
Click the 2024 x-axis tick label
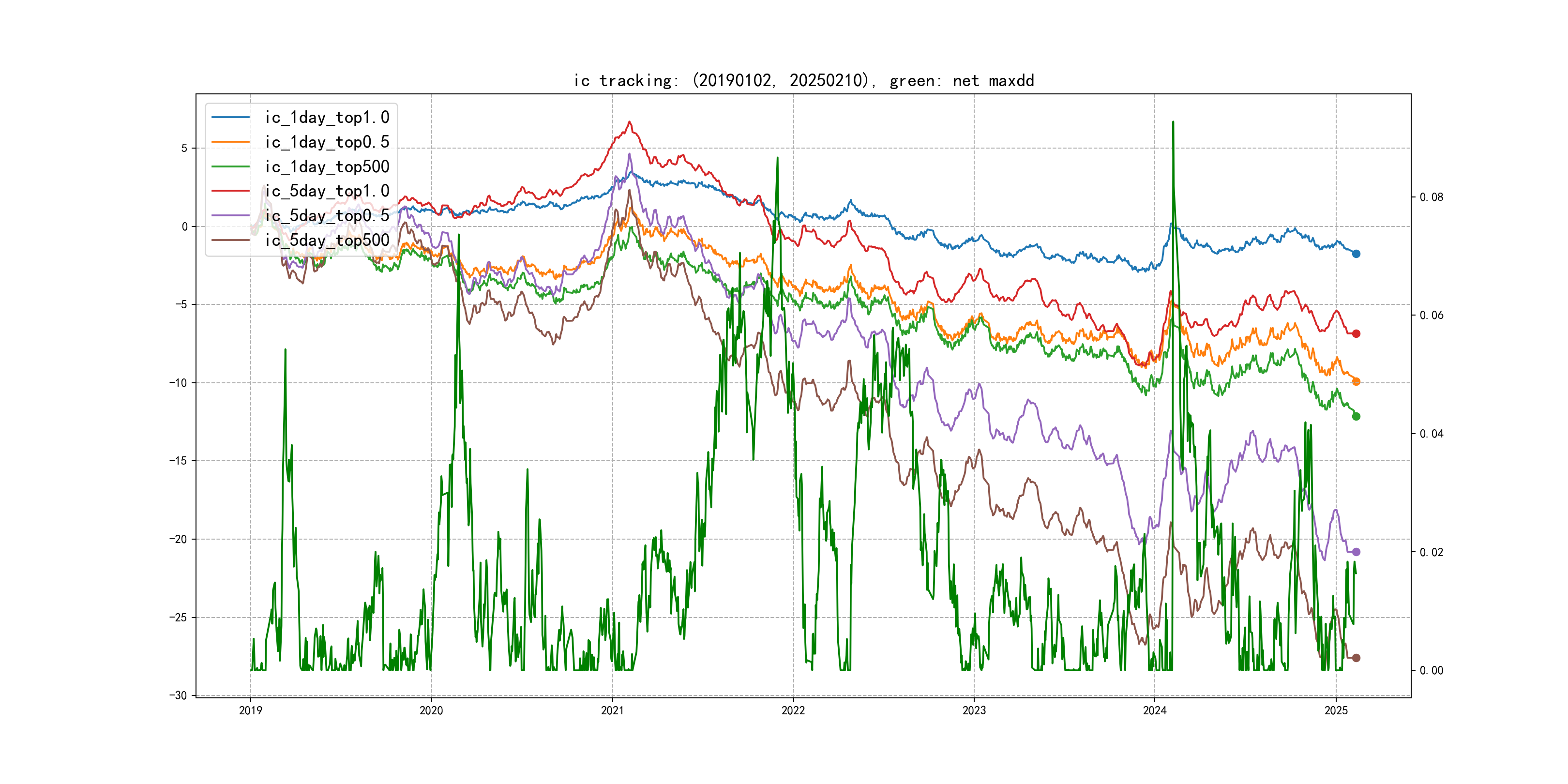point(1155,710)
